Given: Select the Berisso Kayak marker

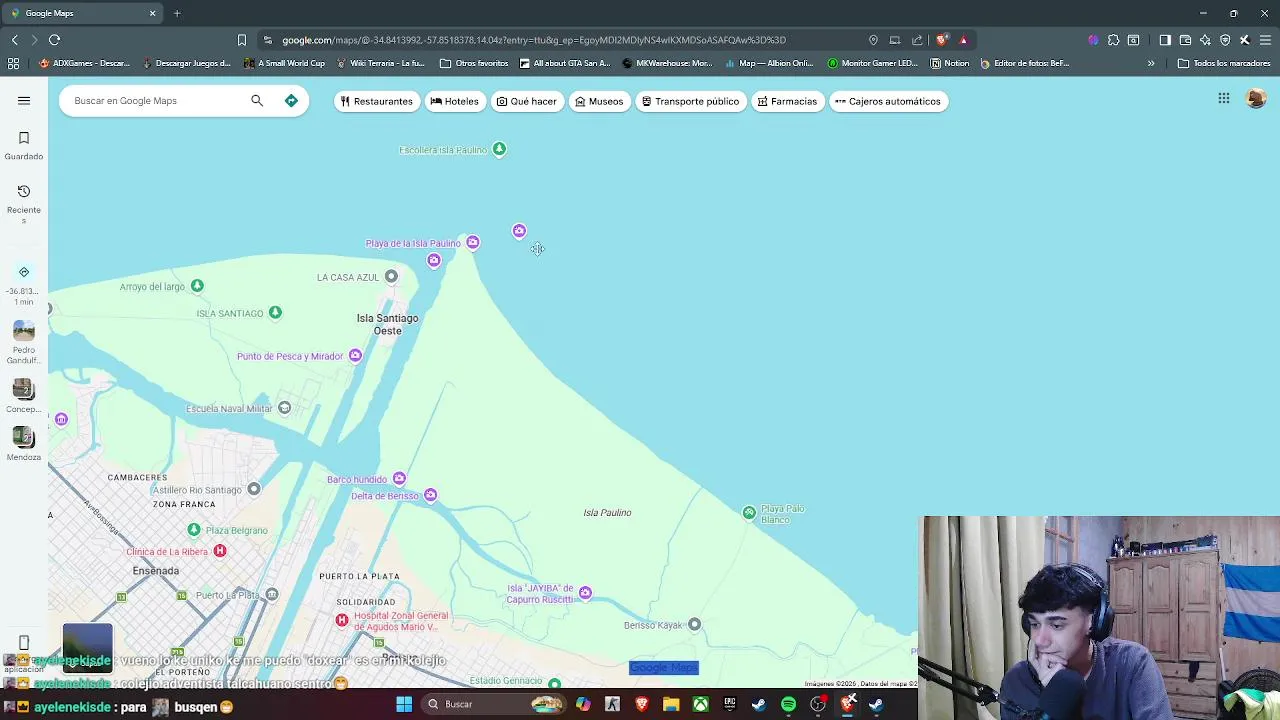Looking at the screenshot, I should tap(694, 624).
